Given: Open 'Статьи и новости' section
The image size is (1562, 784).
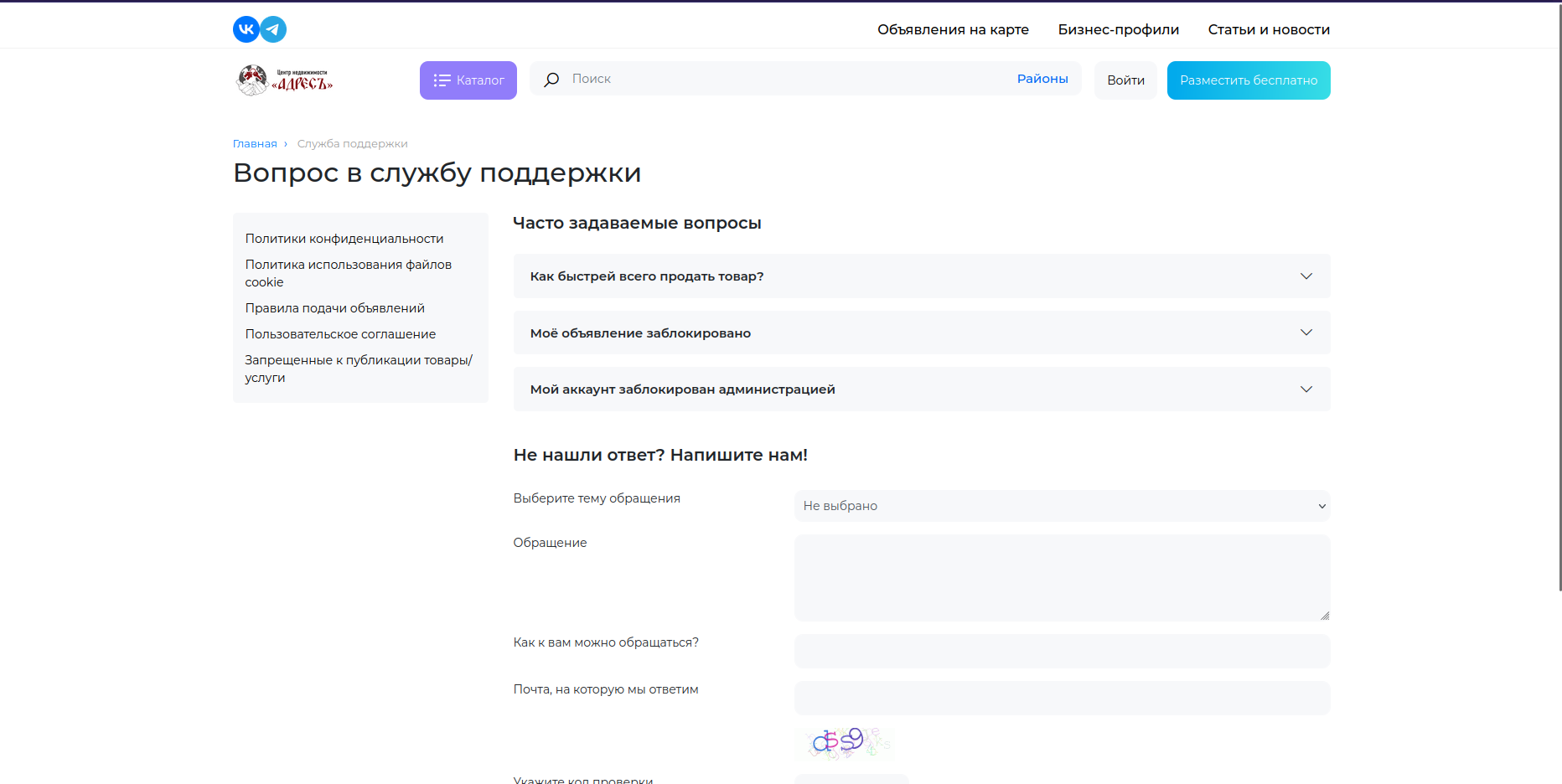Looking at the screenshot, I should pyautogui.click(x=1269, y=30).
